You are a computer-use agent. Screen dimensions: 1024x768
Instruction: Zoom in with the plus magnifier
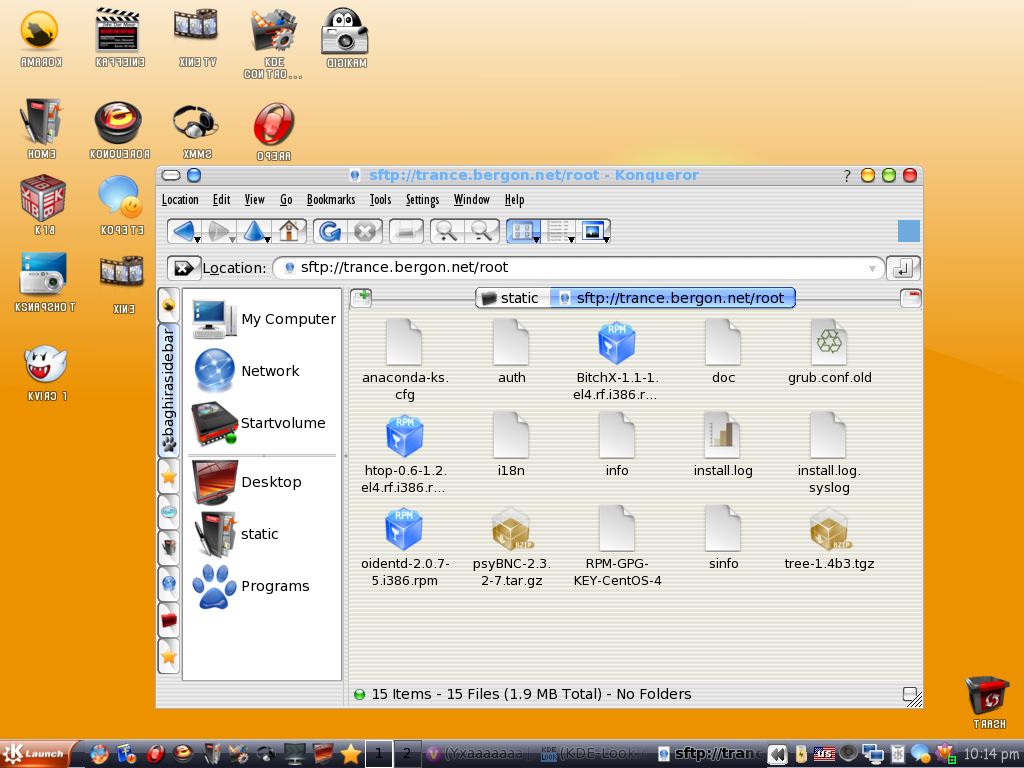point(447,231)
